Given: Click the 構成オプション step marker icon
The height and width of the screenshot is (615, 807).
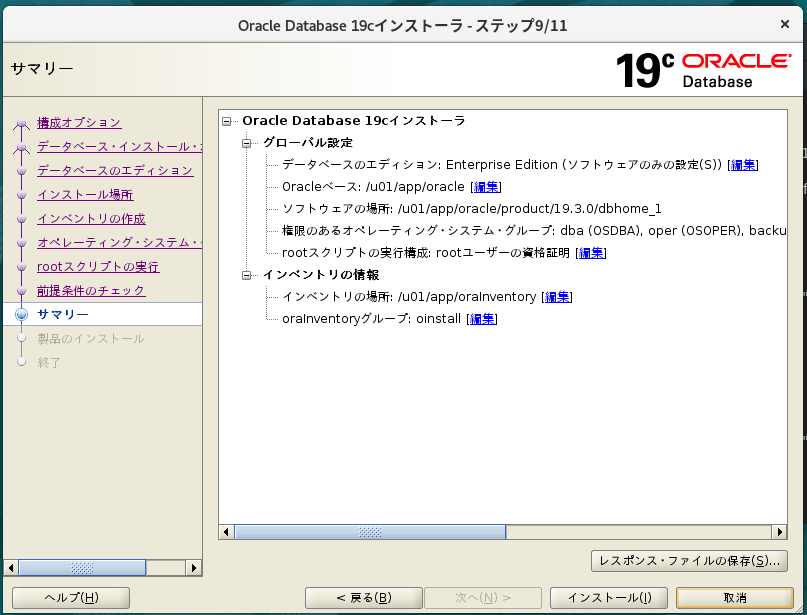Looking at the screenshot, I should tap(21, 124).
